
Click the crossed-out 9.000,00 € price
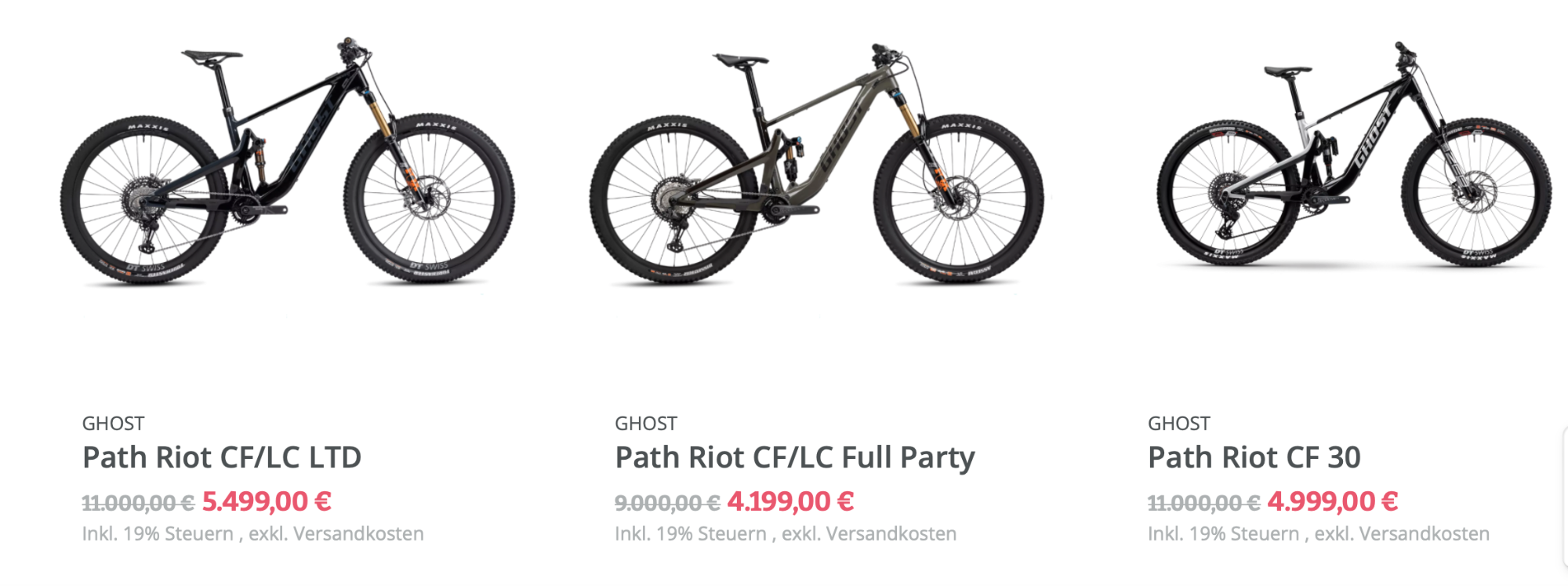click(666, 503)
